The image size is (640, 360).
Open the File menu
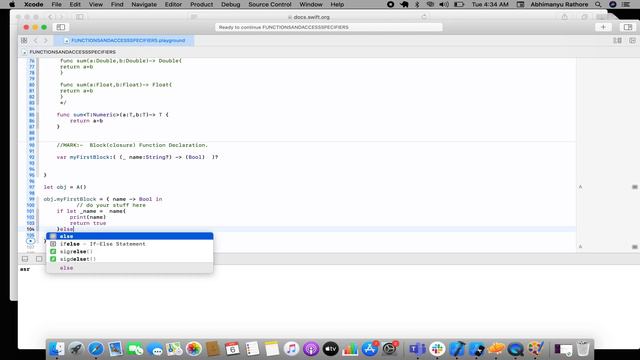coord(56,4)
